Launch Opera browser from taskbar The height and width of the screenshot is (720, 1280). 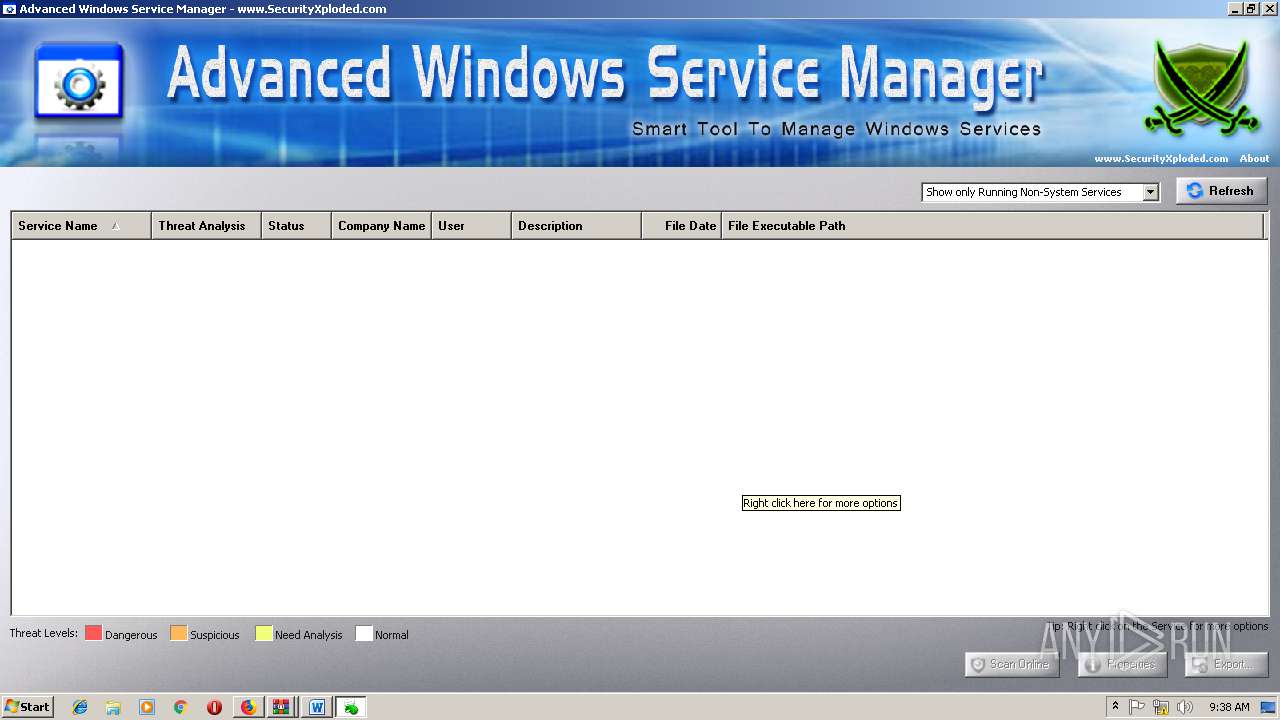(214, 707)
